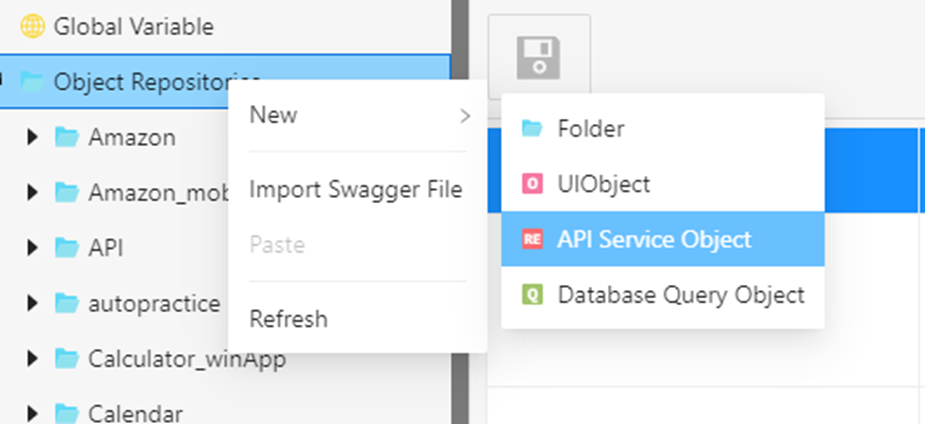Expand the autopractice folder arrow
Image resolution: width=925 pixels, height=424 pixels.
point(33,302)
